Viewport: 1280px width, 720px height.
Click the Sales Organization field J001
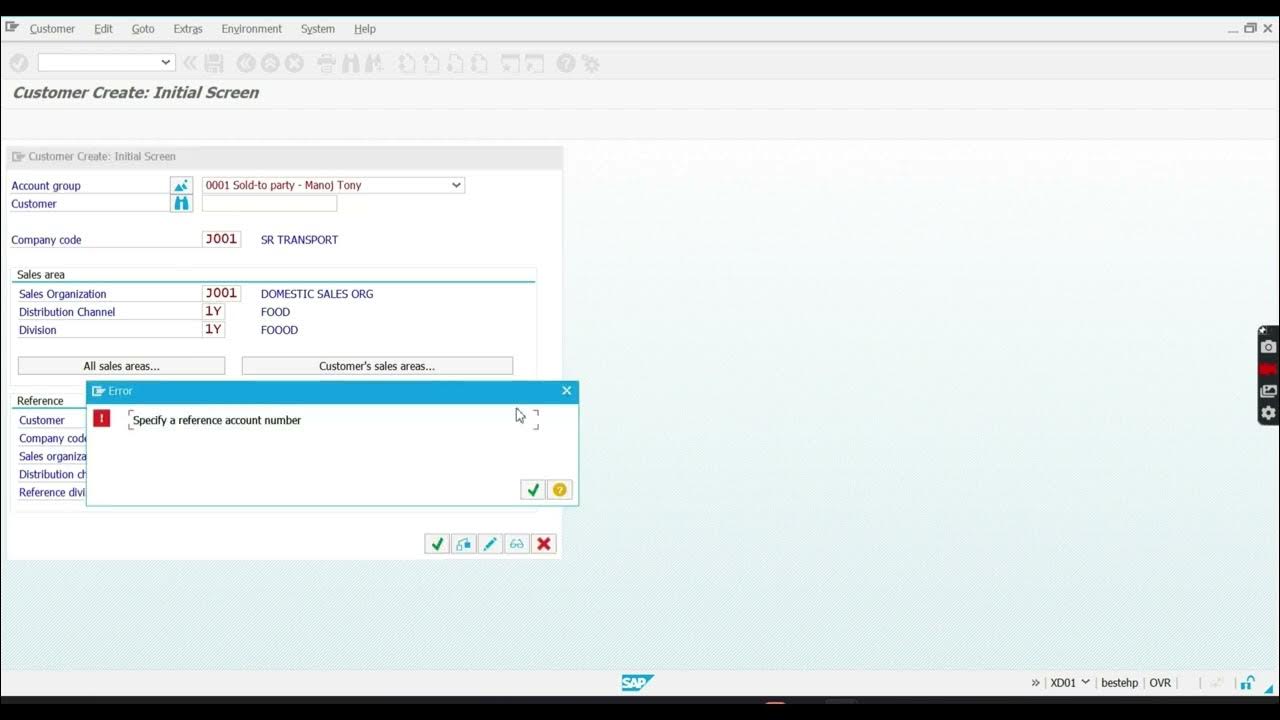[x=221, y=293]
